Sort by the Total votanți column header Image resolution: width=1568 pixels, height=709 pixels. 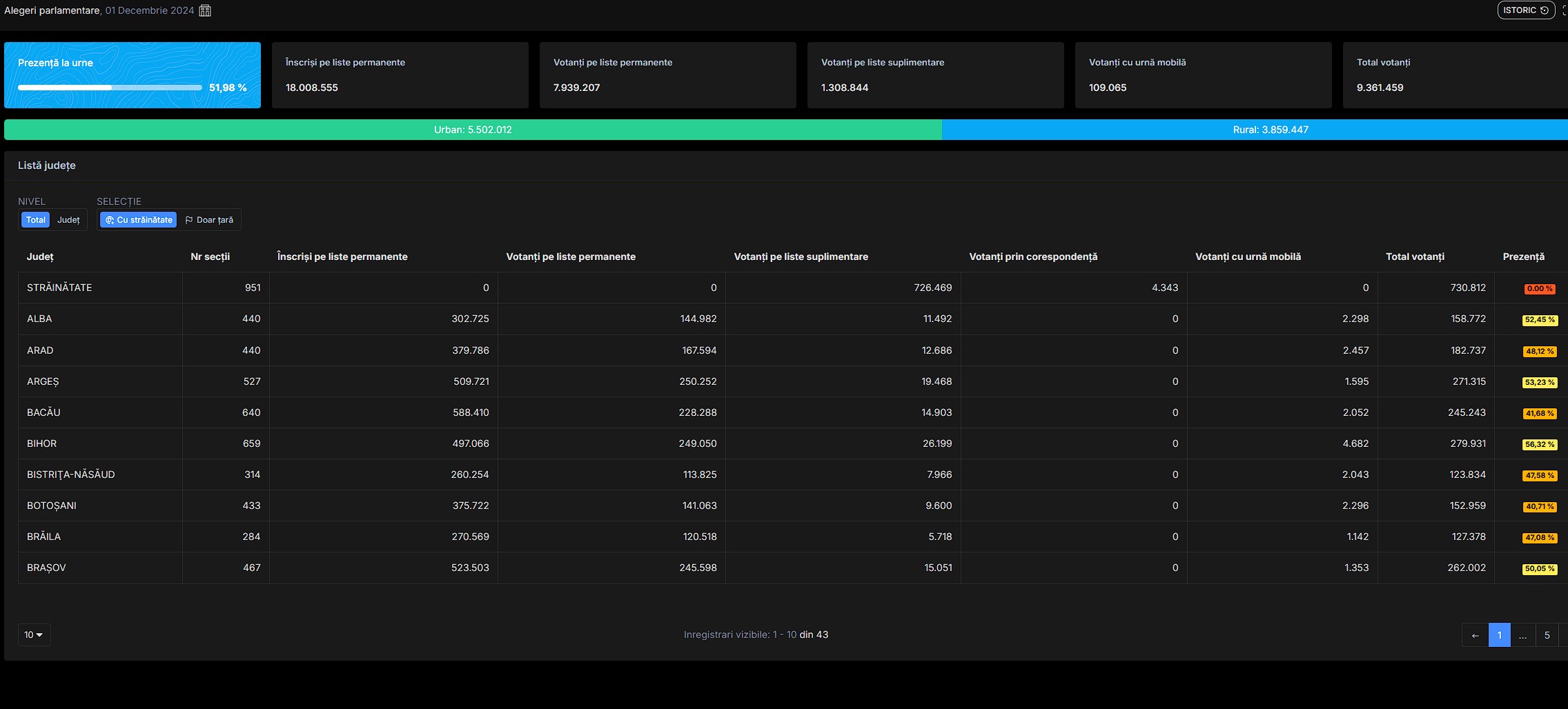point(1415,257)
